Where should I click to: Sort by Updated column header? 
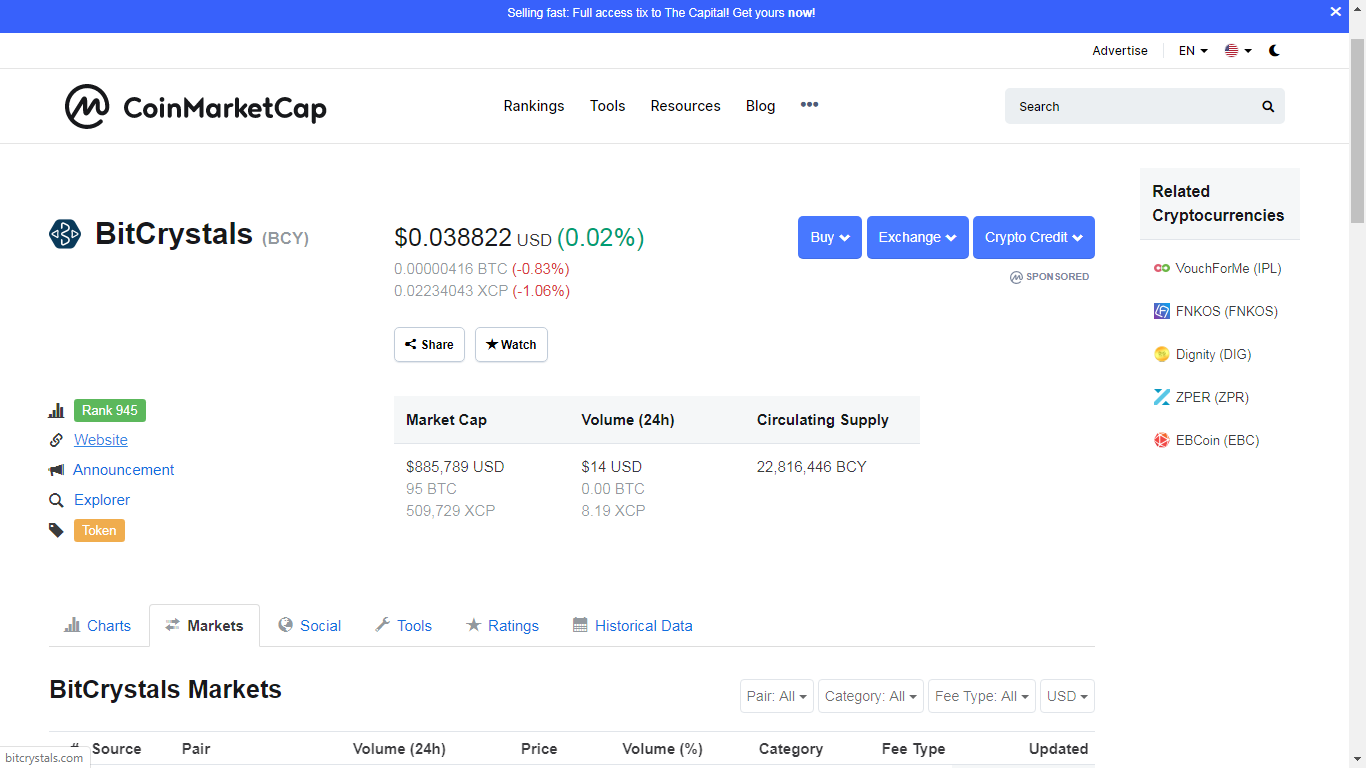[1058, 749]
